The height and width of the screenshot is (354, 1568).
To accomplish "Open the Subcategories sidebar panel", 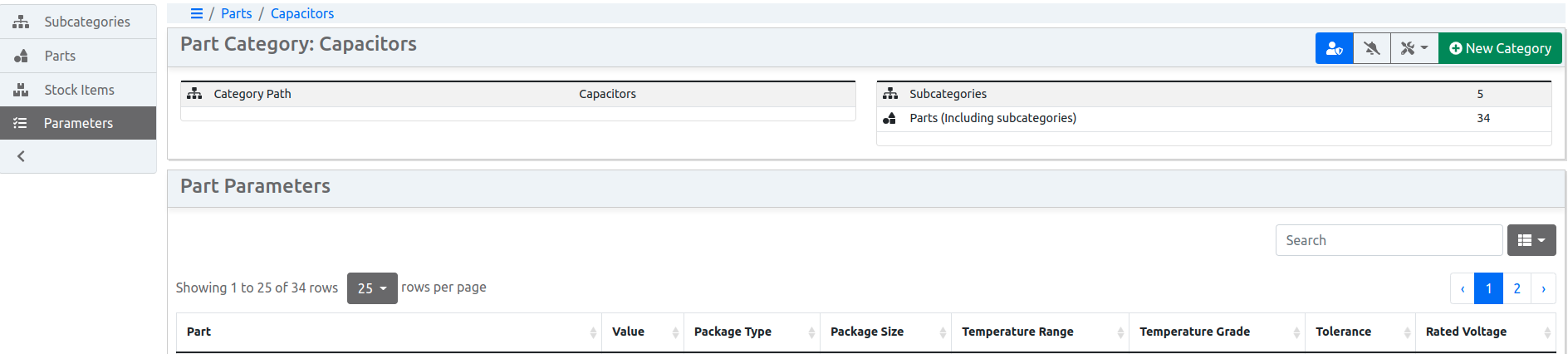I will pyautogui.click(x=78, y=22).
